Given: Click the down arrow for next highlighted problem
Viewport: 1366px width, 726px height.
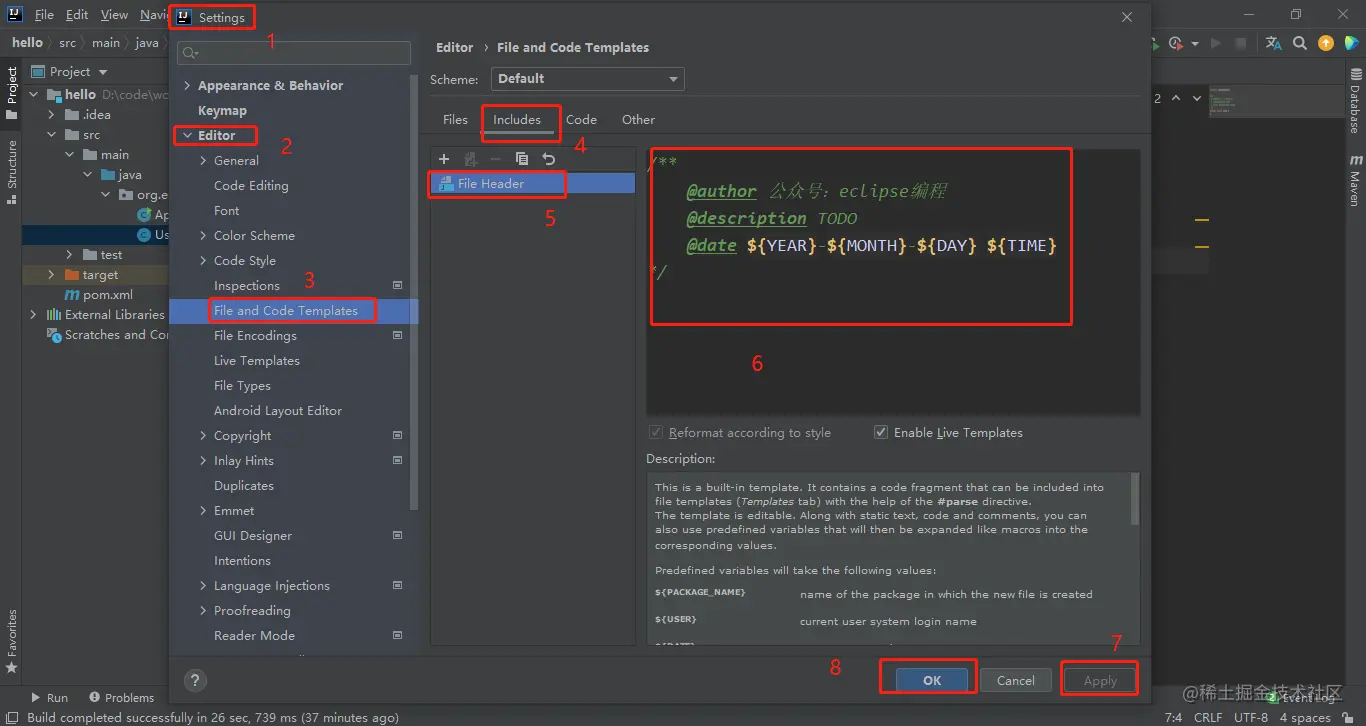Looking at the screenshot, I should [1196, 98].
